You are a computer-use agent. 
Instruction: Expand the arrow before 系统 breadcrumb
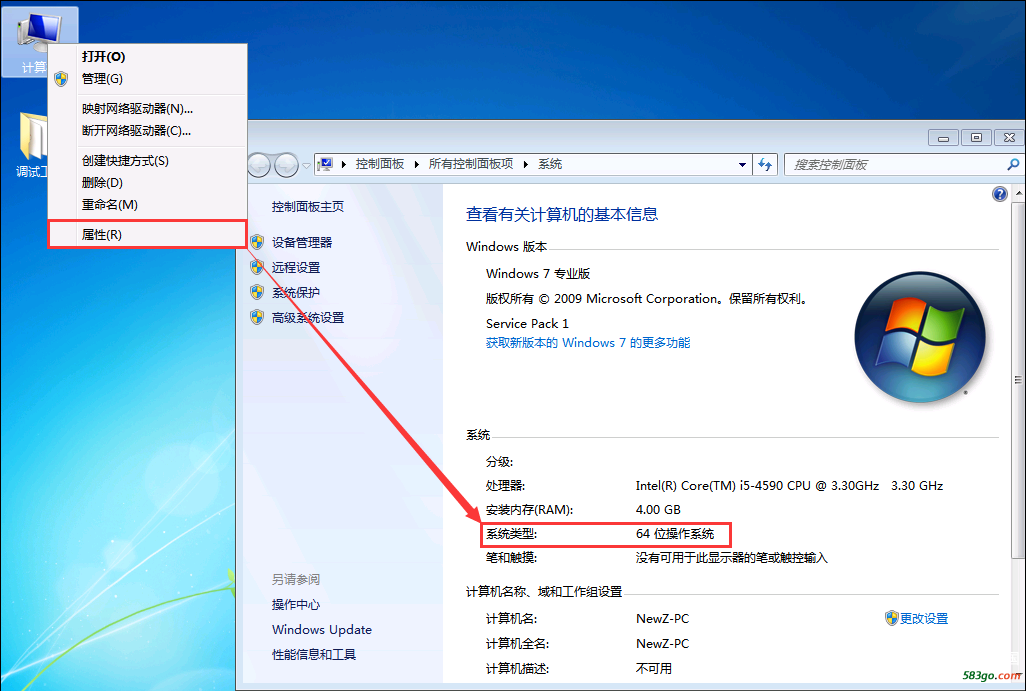point(525,164)
